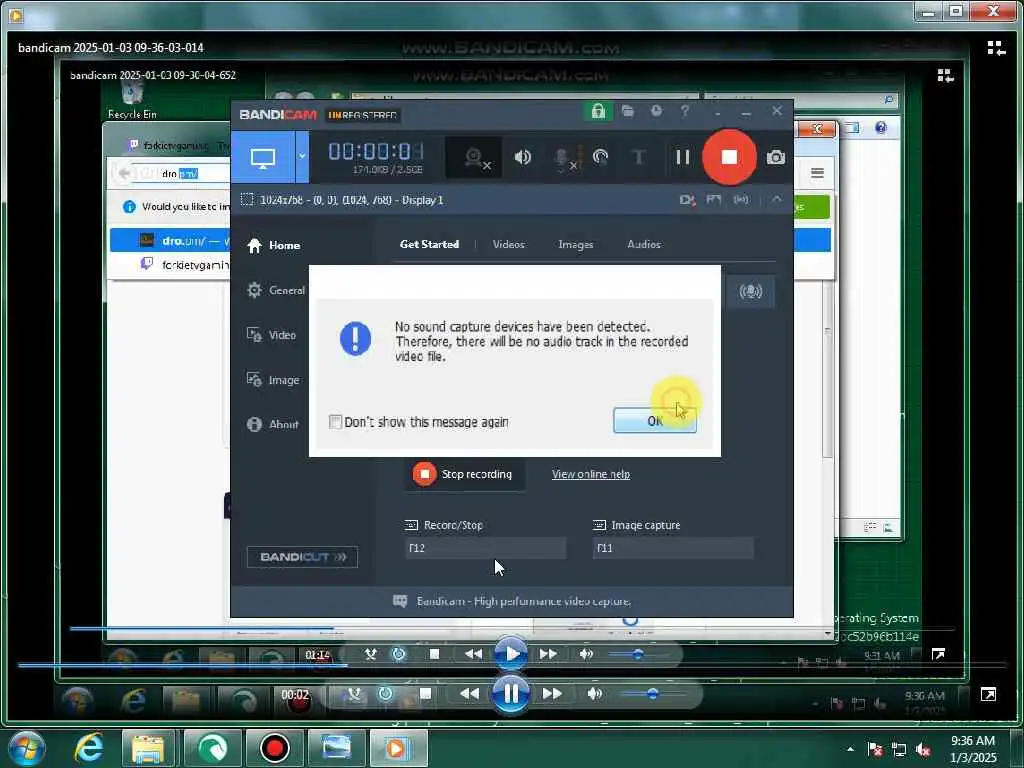Toggle the mouse click effect icon

600,157
